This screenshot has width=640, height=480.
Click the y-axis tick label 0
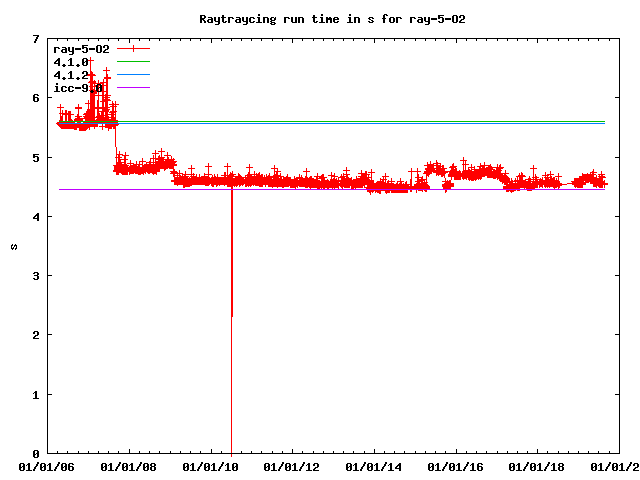(x=35, y=454)
